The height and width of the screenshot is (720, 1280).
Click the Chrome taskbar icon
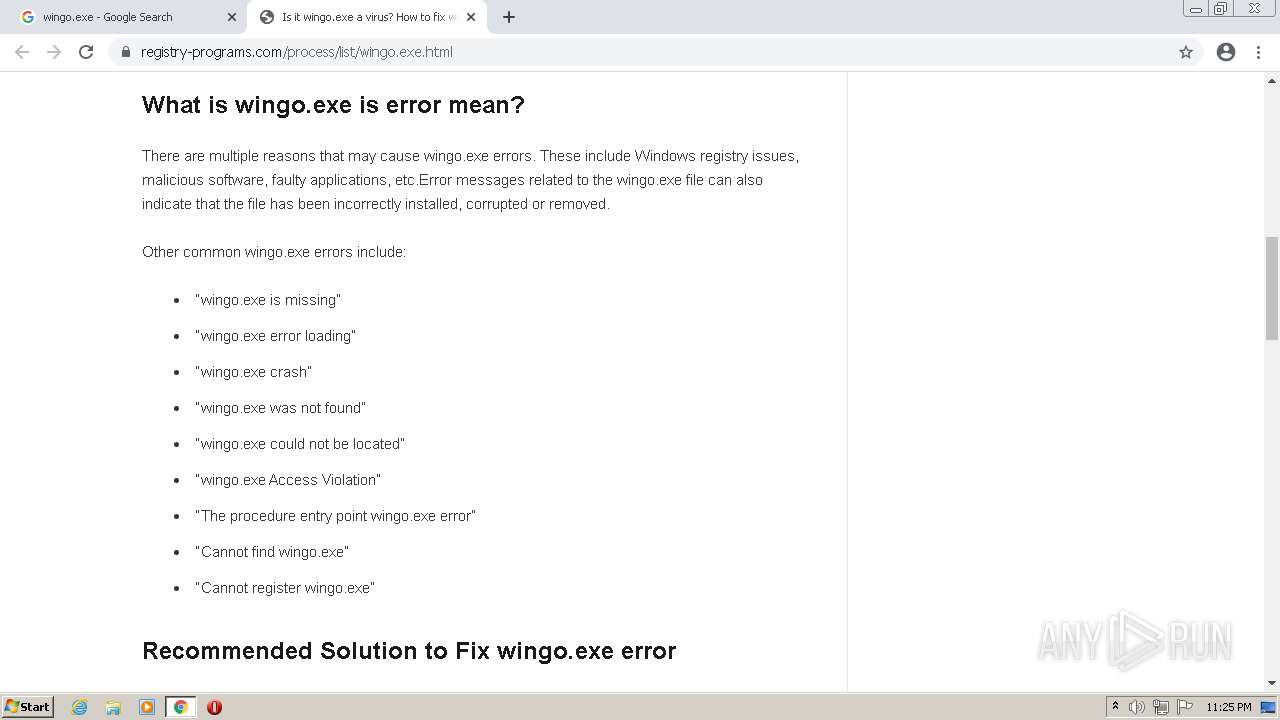(x=181, y=707)
